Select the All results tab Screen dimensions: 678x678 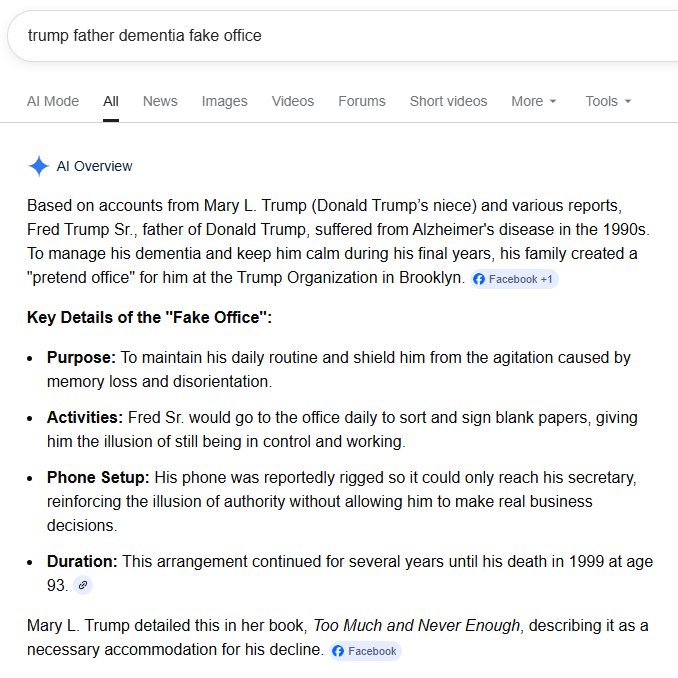tap(111, 101)
